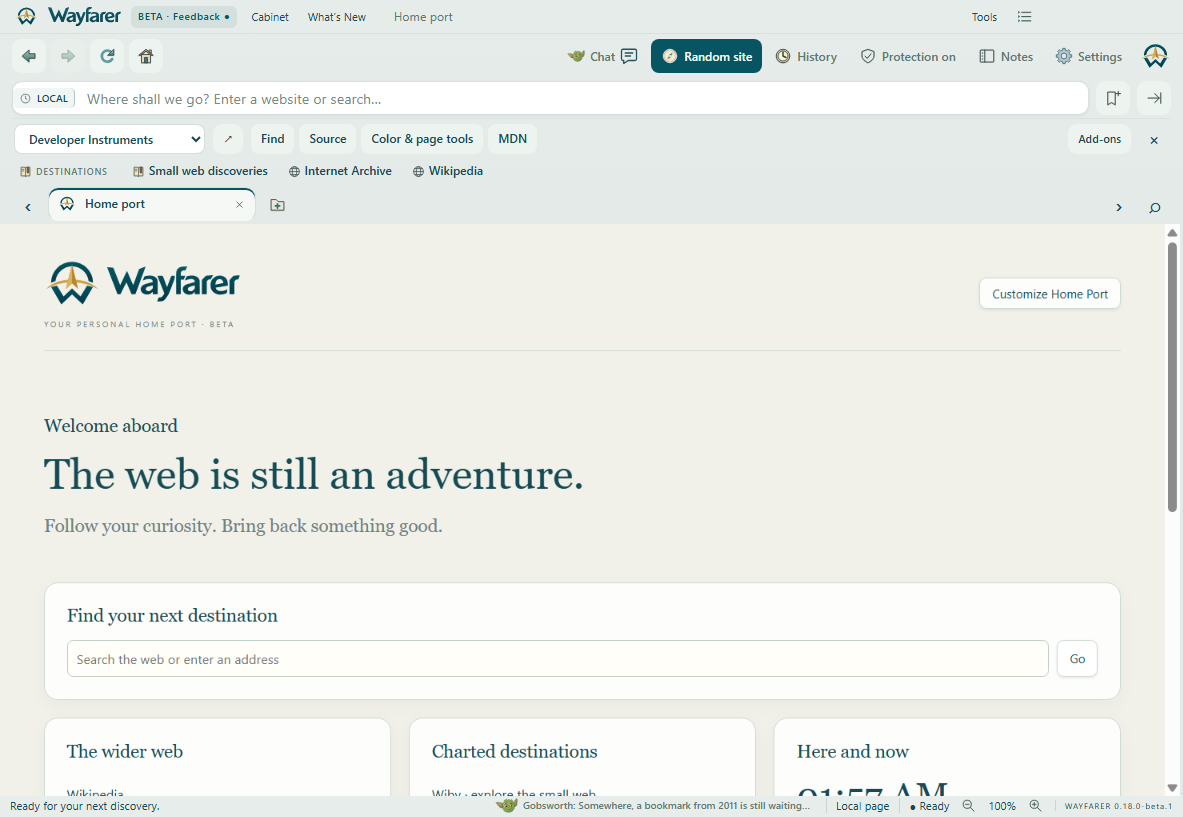Image resolution: width=1183 pixels, height=817 pixels.
Task: Open the Tools menu
Action: point(984,17)
